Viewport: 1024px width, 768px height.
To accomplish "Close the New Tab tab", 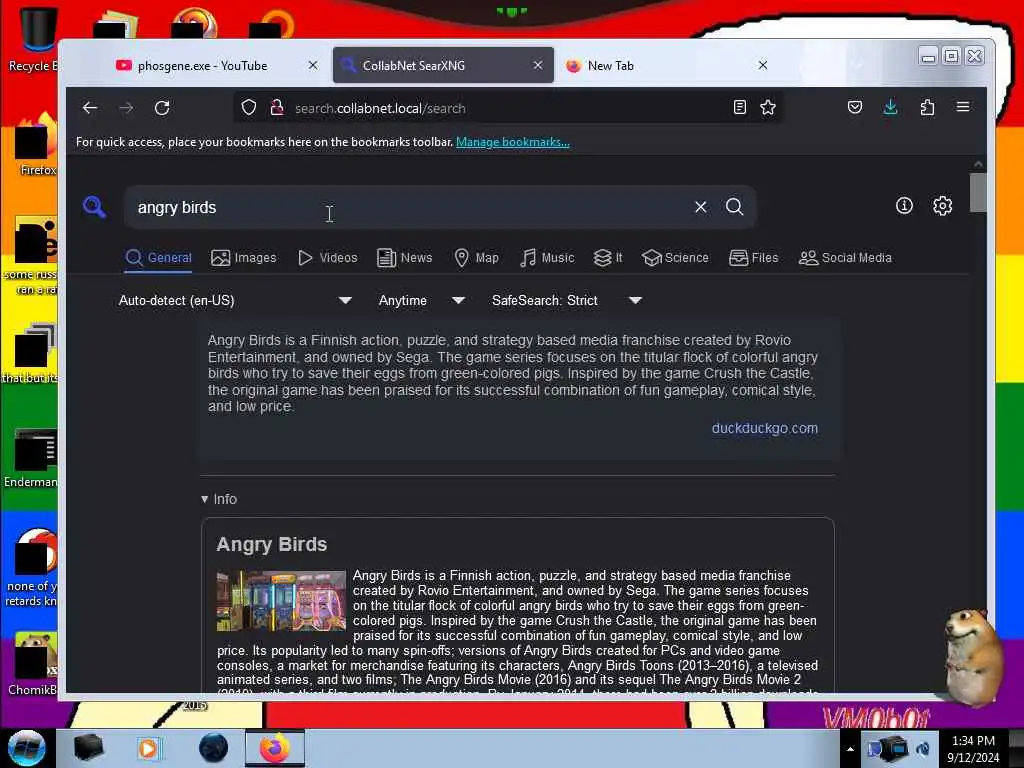I will pyautogui.click(x=762, y=65).
